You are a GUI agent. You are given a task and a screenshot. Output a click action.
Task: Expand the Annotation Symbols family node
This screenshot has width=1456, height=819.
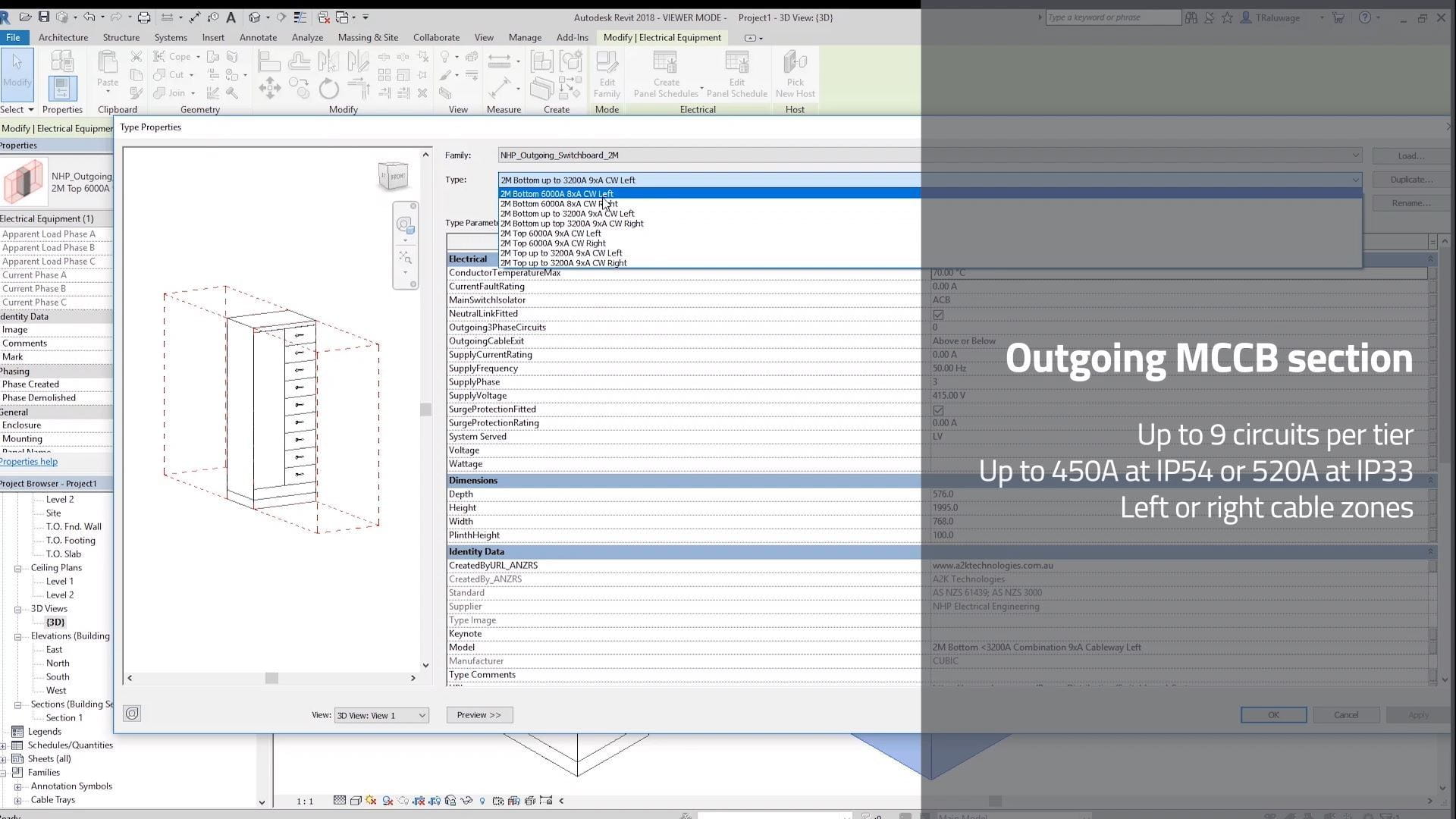[17, 786]
